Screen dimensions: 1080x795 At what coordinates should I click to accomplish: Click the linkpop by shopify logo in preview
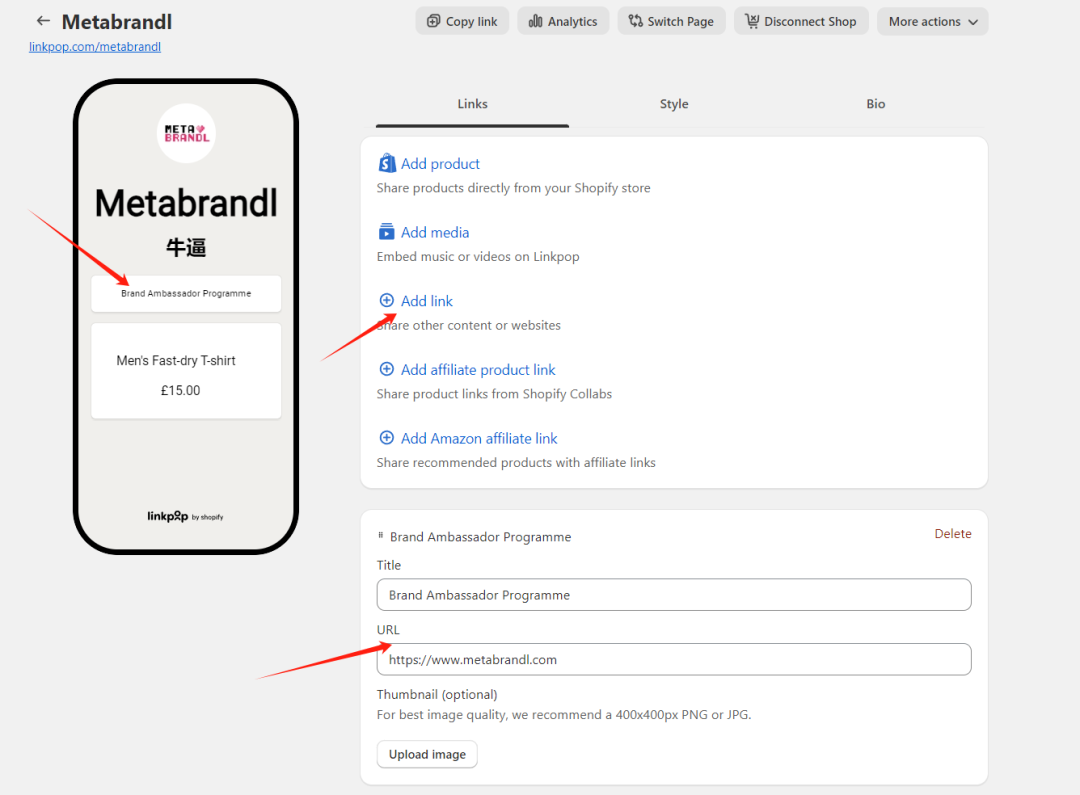185,516
